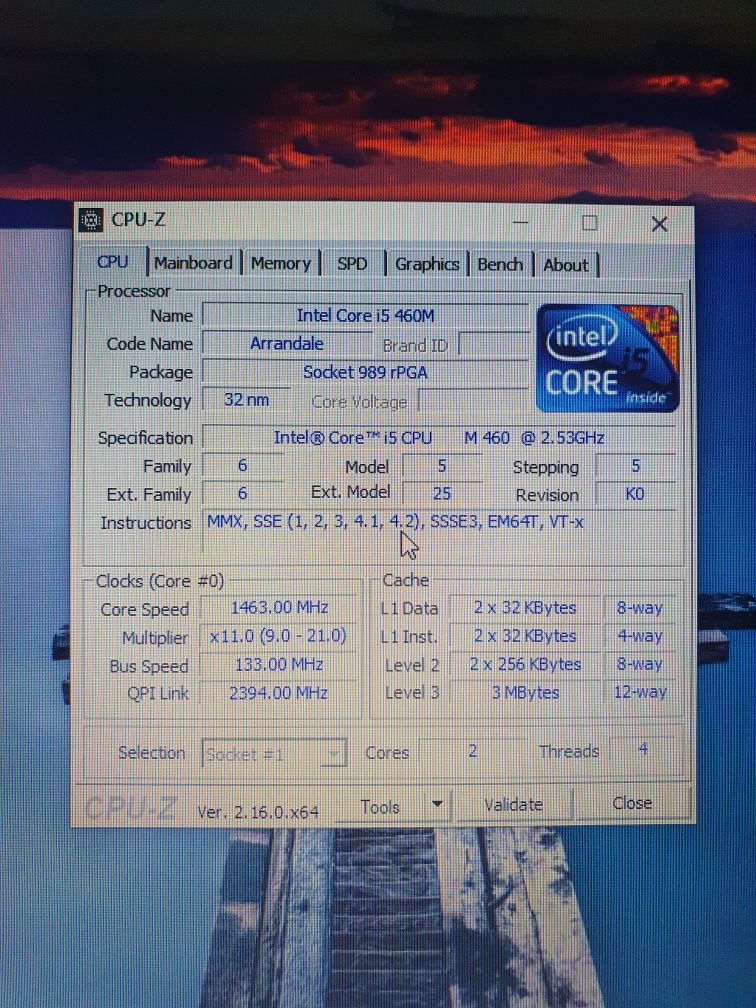
Task: Click the Level 2 size '2 x 256 KBytes'
Action: coord(525,665)
